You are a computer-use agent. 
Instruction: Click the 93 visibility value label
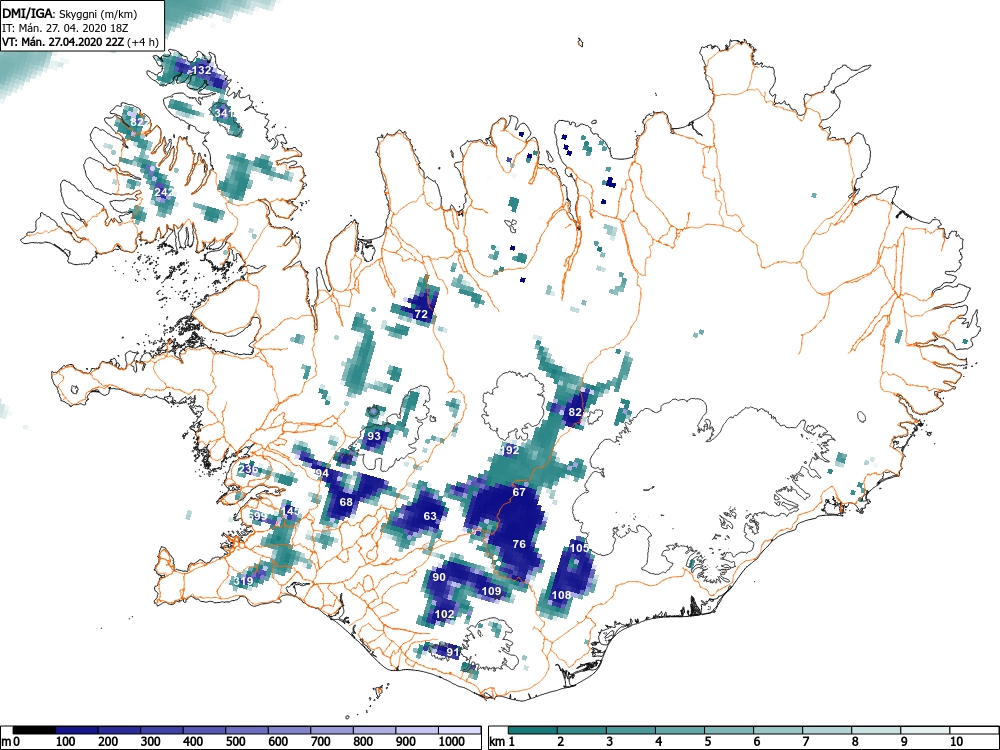374,436
